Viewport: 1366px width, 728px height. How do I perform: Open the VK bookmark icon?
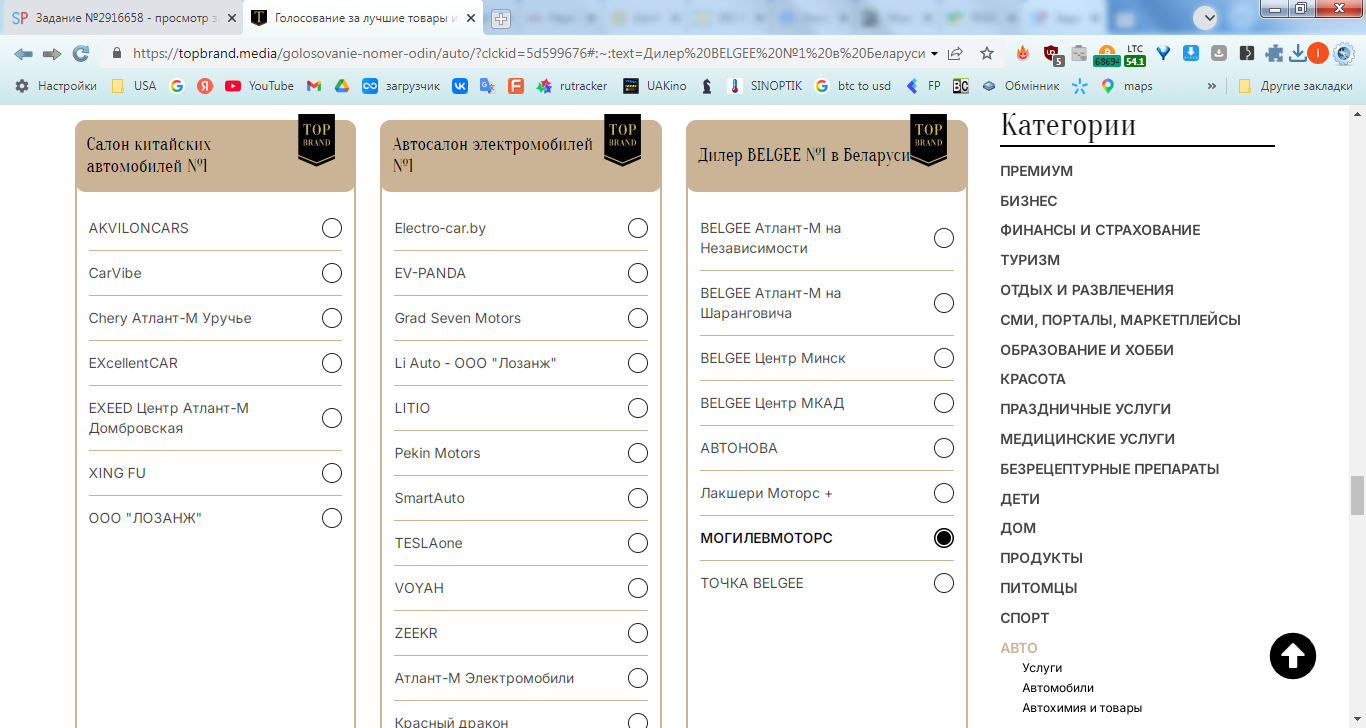point(460,86)
